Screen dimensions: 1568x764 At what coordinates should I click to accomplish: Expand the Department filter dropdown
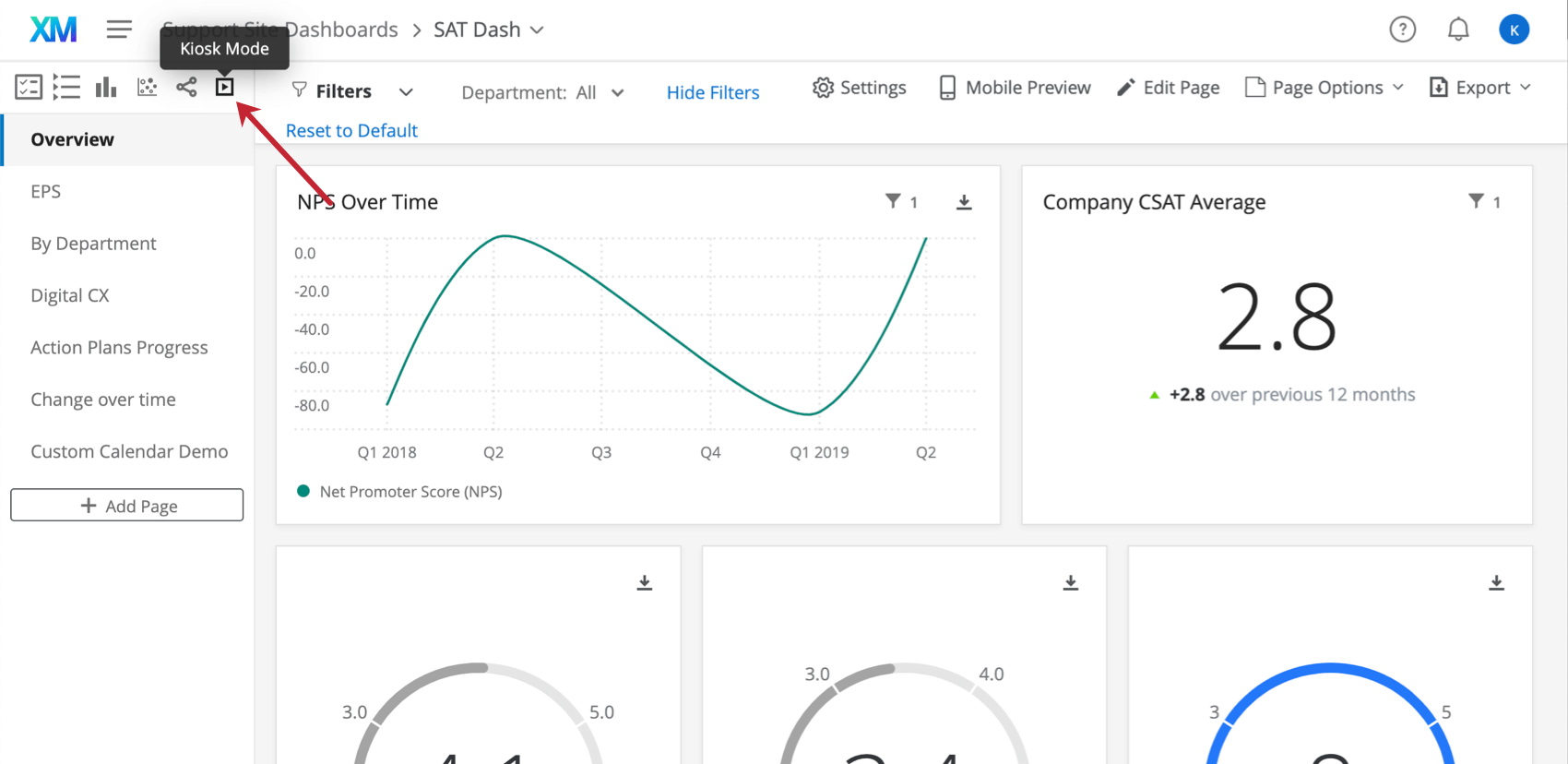tap(542, 92)
